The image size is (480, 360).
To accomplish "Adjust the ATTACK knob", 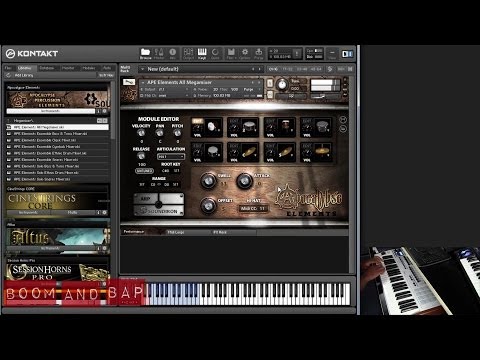I will (x=245, y=180).
